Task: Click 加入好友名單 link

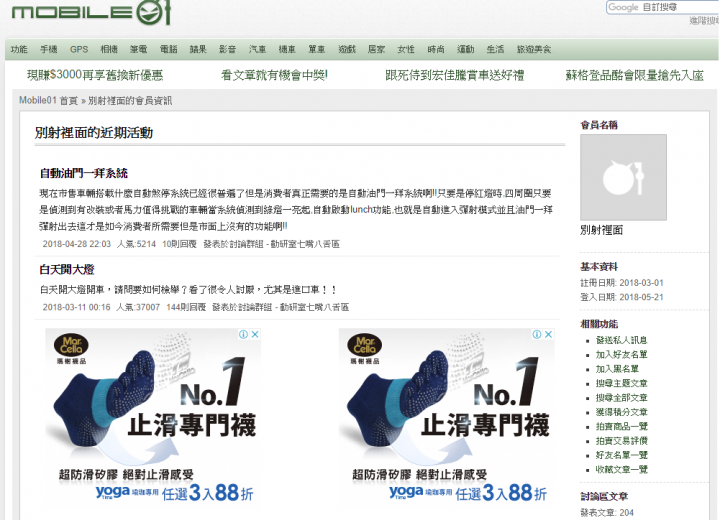Action: click(x=621, y=354)
